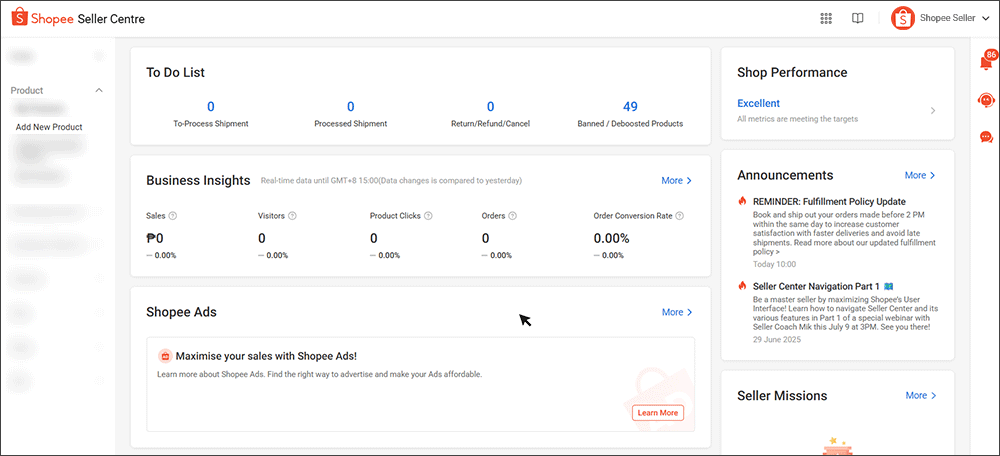Open Fulfillment Policy Update announcement

point(829,201)
